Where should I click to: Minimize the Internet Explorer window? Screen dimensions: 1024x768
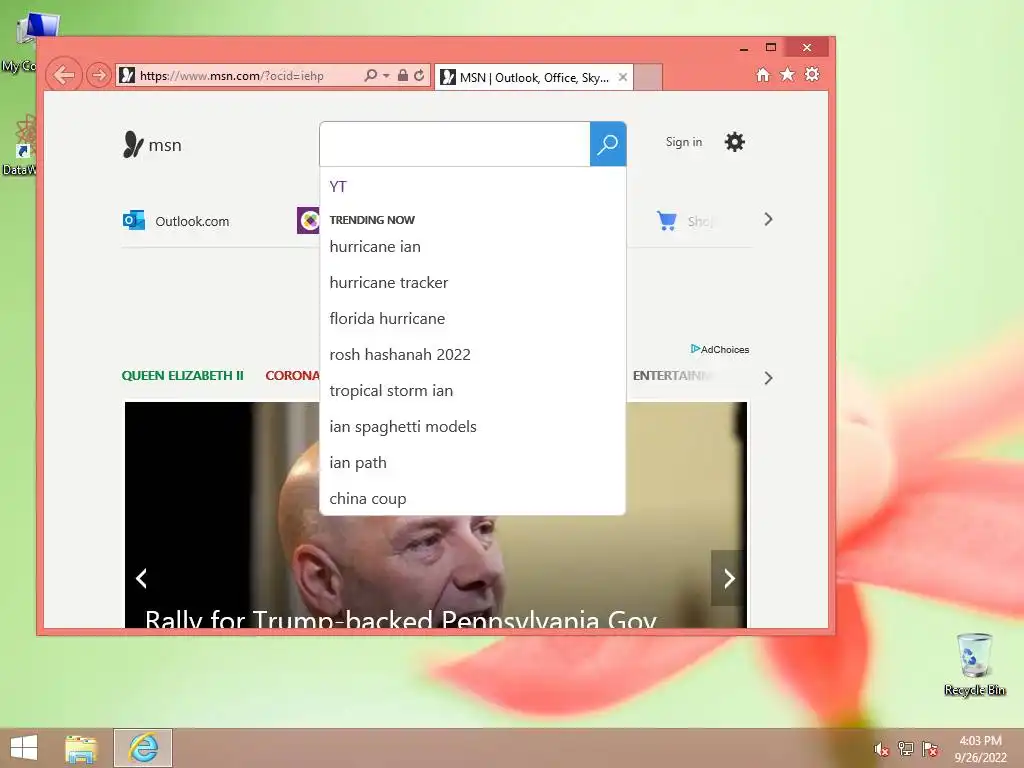(x=744, y=48)
